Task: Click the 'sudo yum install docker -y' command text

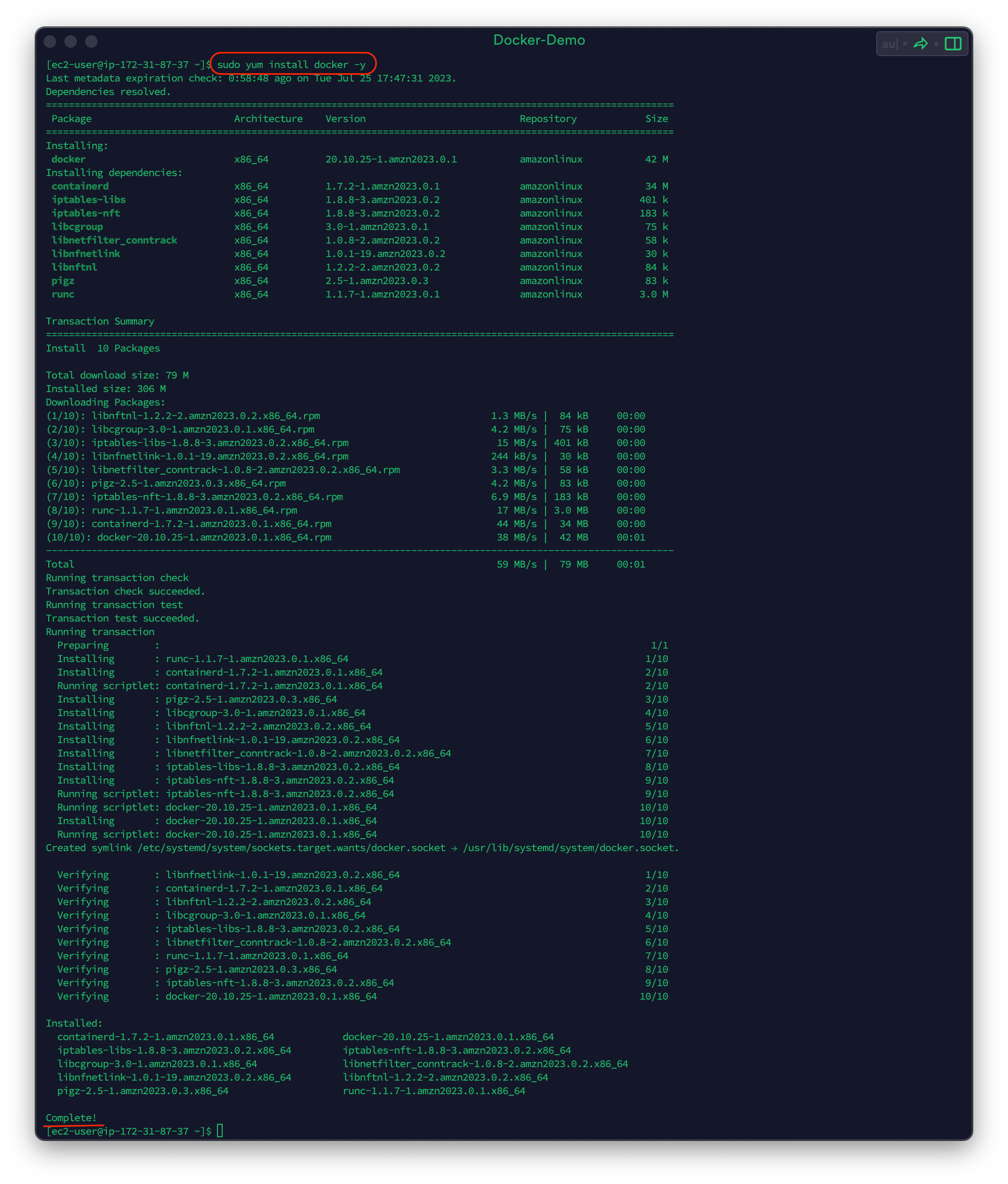Action: (291, 64)
